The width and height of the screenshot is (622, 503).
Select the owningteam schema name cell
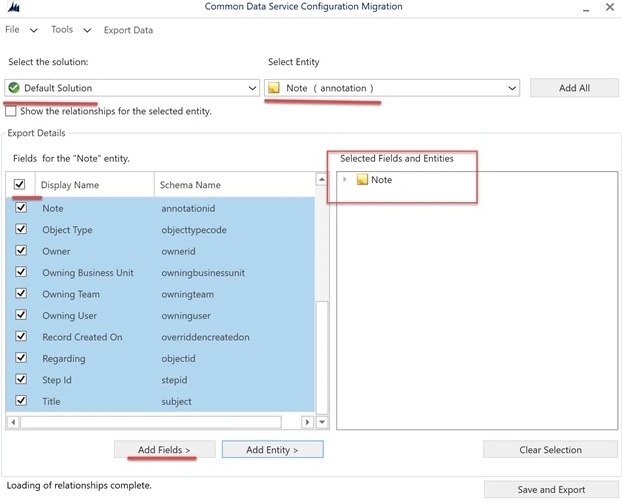188,294
